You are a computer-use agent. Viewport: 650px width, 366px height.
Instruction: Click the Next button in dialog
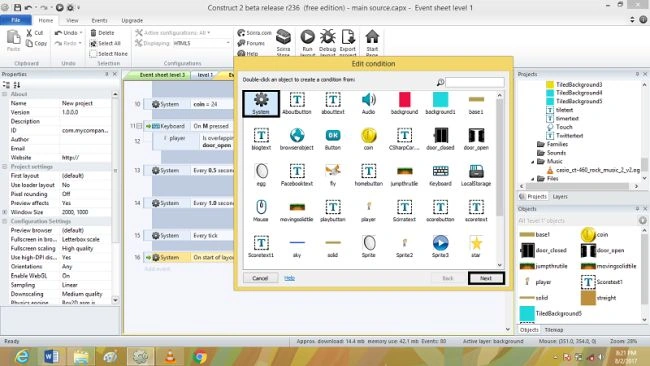pos(486,278)
